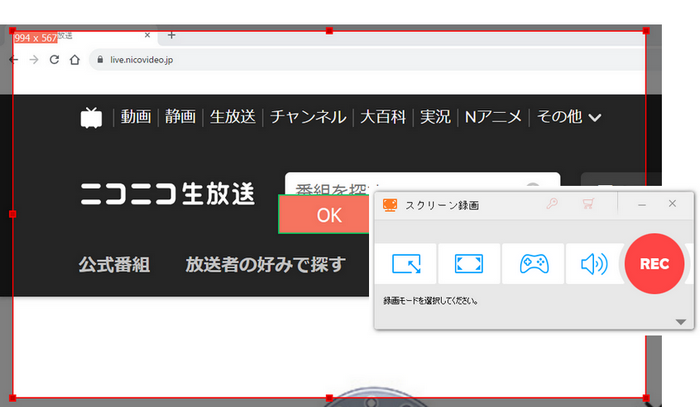The image size is (700, 407).
Task: Open the Nアニメ menu item
Action: tap(493, 117)
